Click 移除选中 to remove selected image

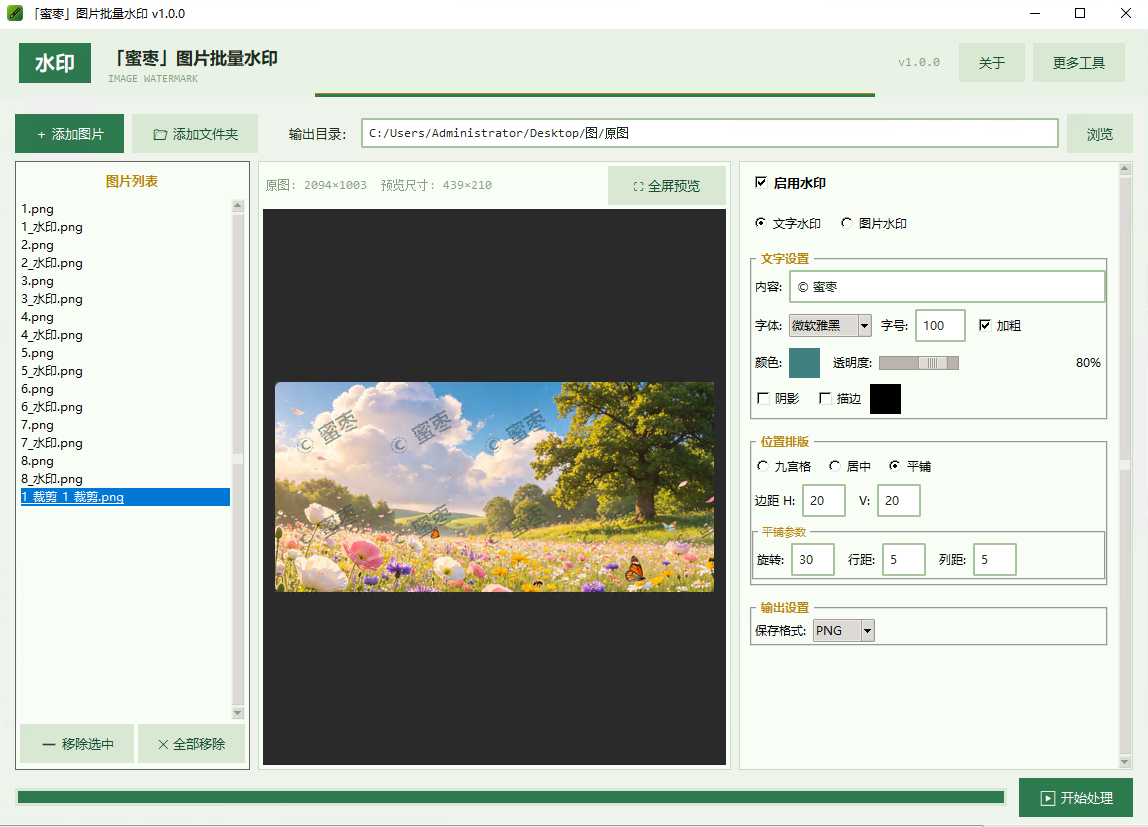click(77, 744)
